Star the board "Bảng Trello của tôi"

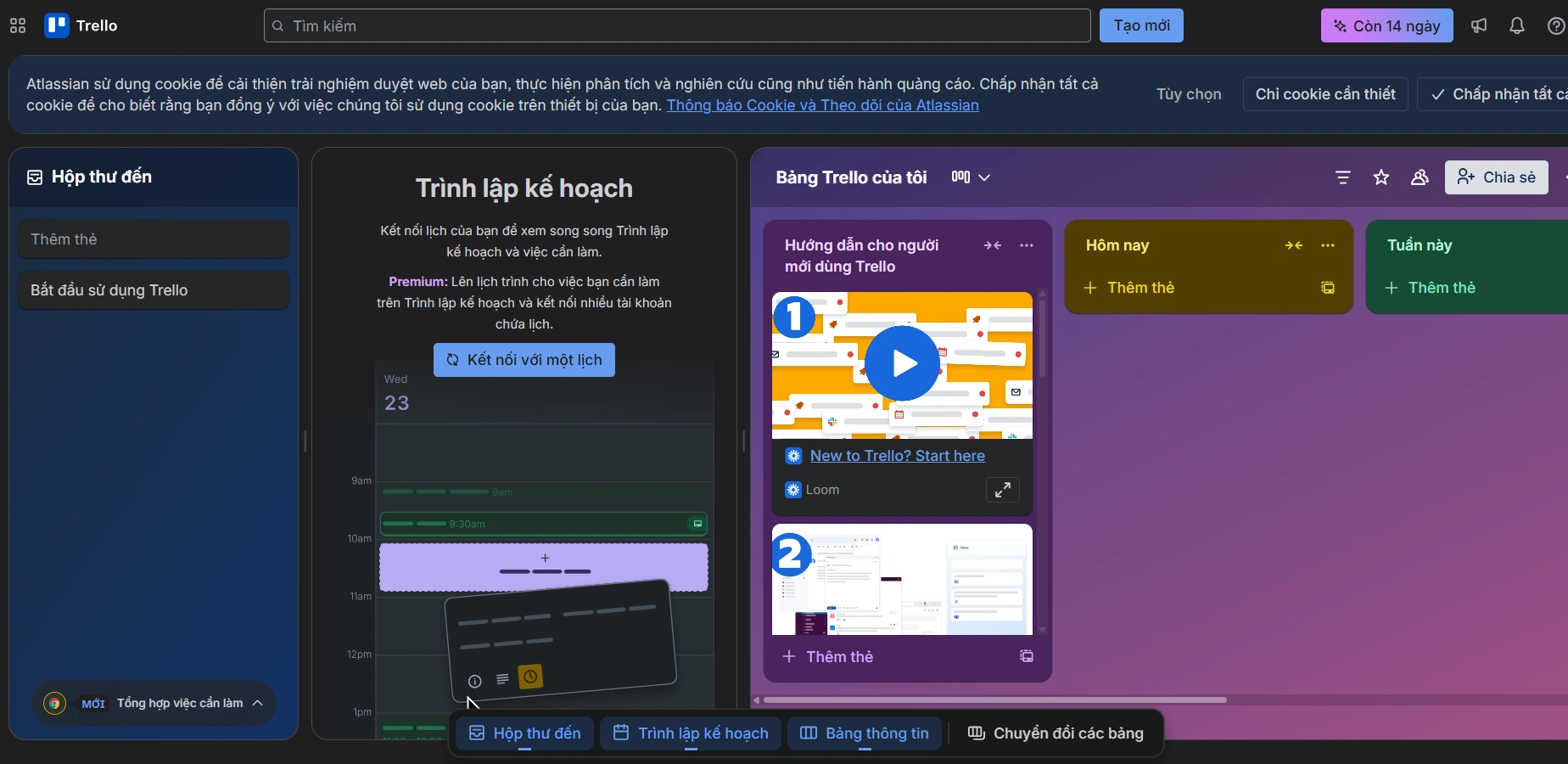(x=1381, y=177)
